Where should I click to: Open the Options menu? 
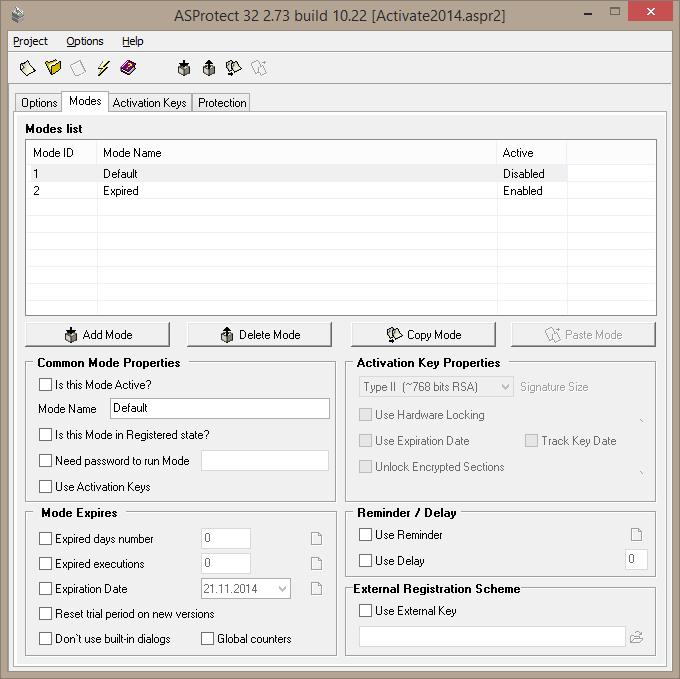coord(85,41)
